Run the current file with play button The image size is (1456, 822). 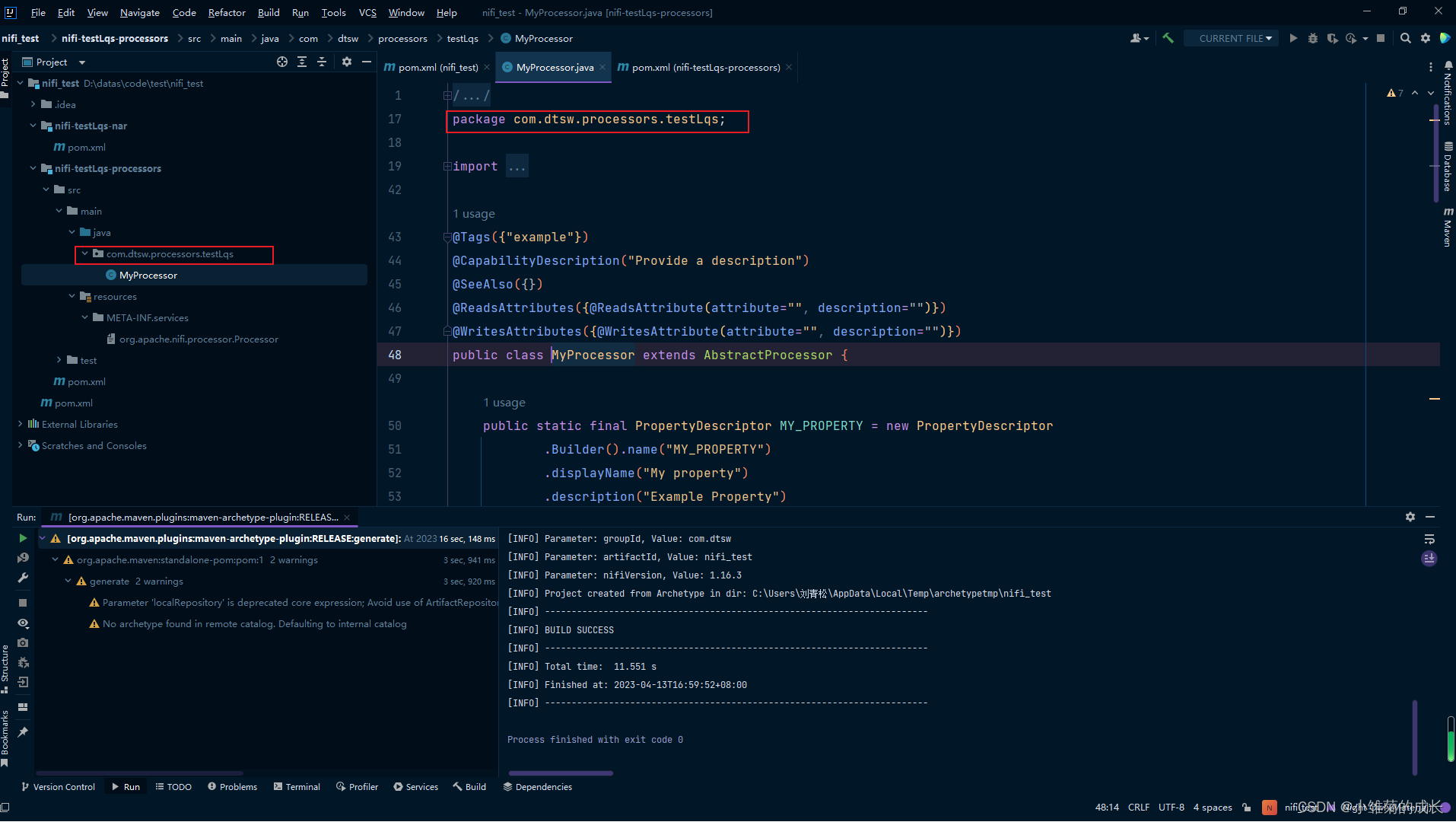point(1293,38)
